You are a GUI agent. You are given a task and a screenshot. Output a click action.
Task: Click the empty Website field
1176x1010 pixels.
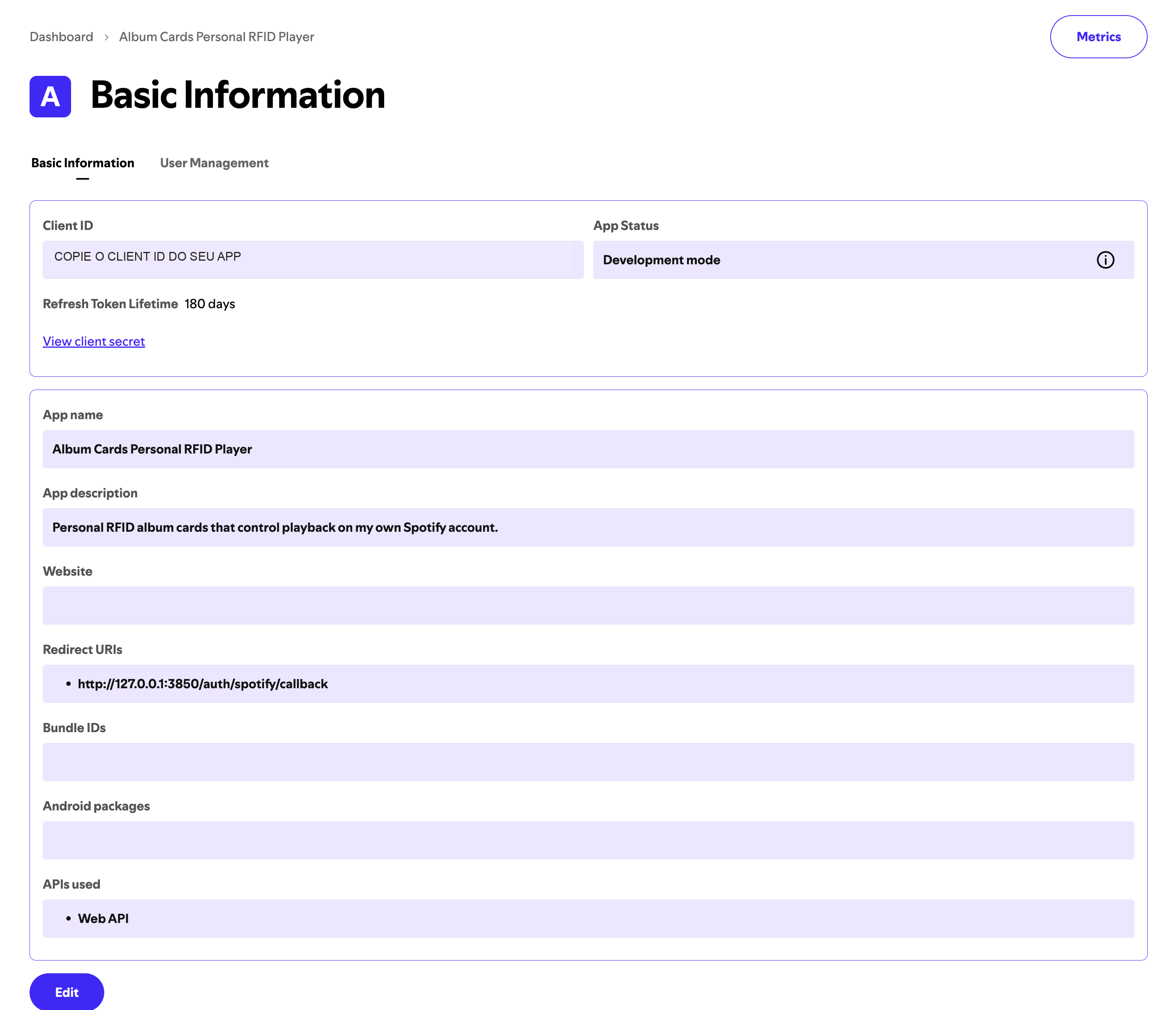coord(589,606)
